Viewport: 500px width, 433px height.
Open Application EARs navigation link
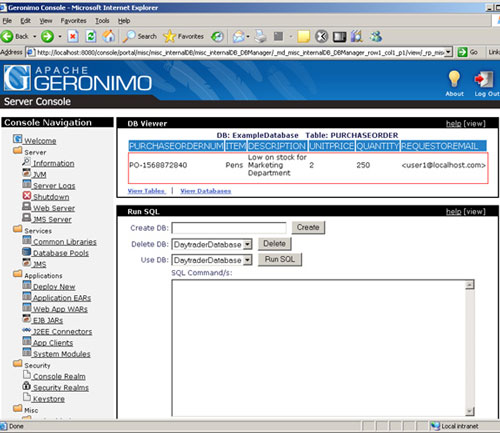[62, 298]
